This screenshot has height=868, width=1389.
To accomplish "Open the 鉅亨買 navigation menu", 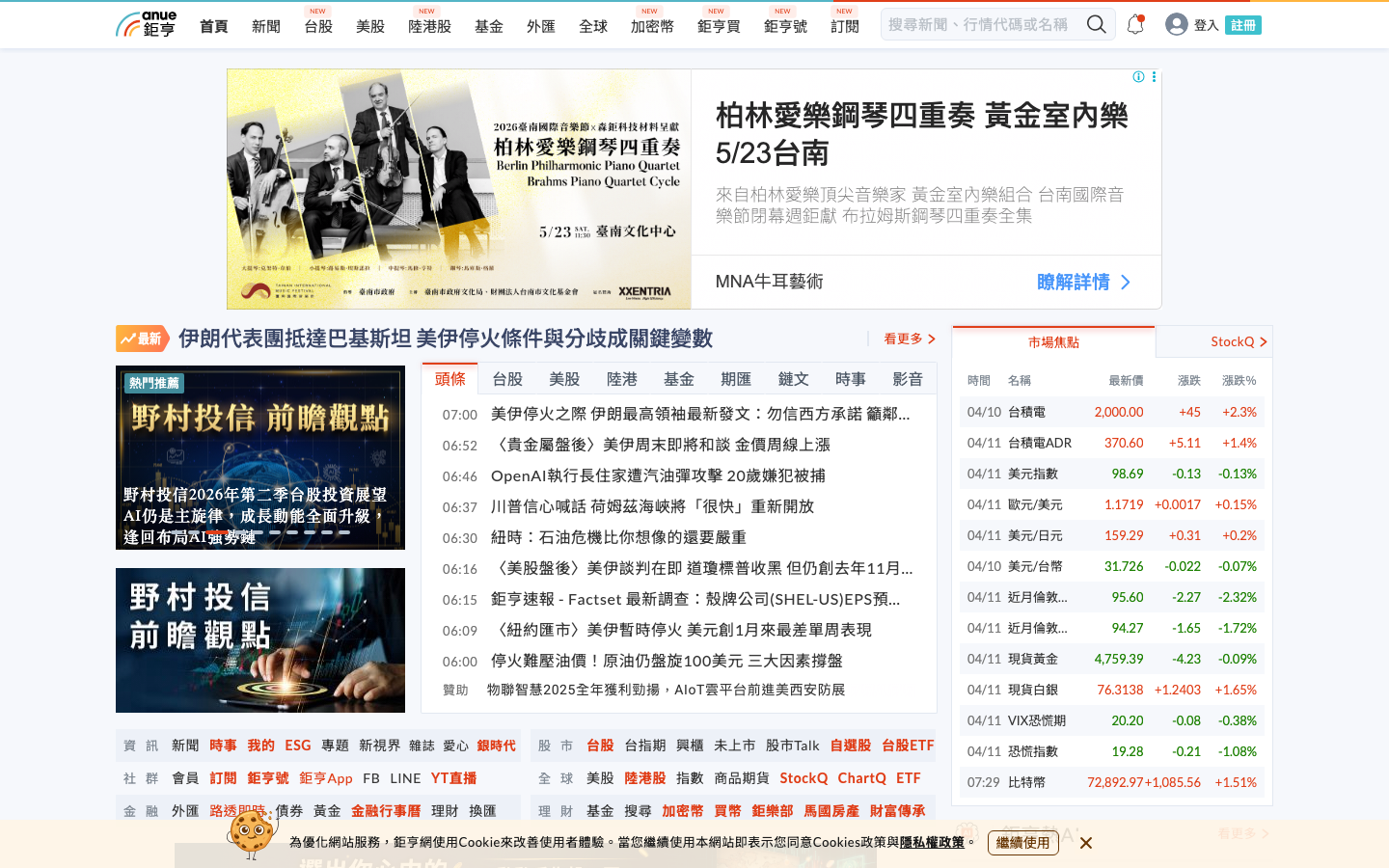I will (719, 26).
